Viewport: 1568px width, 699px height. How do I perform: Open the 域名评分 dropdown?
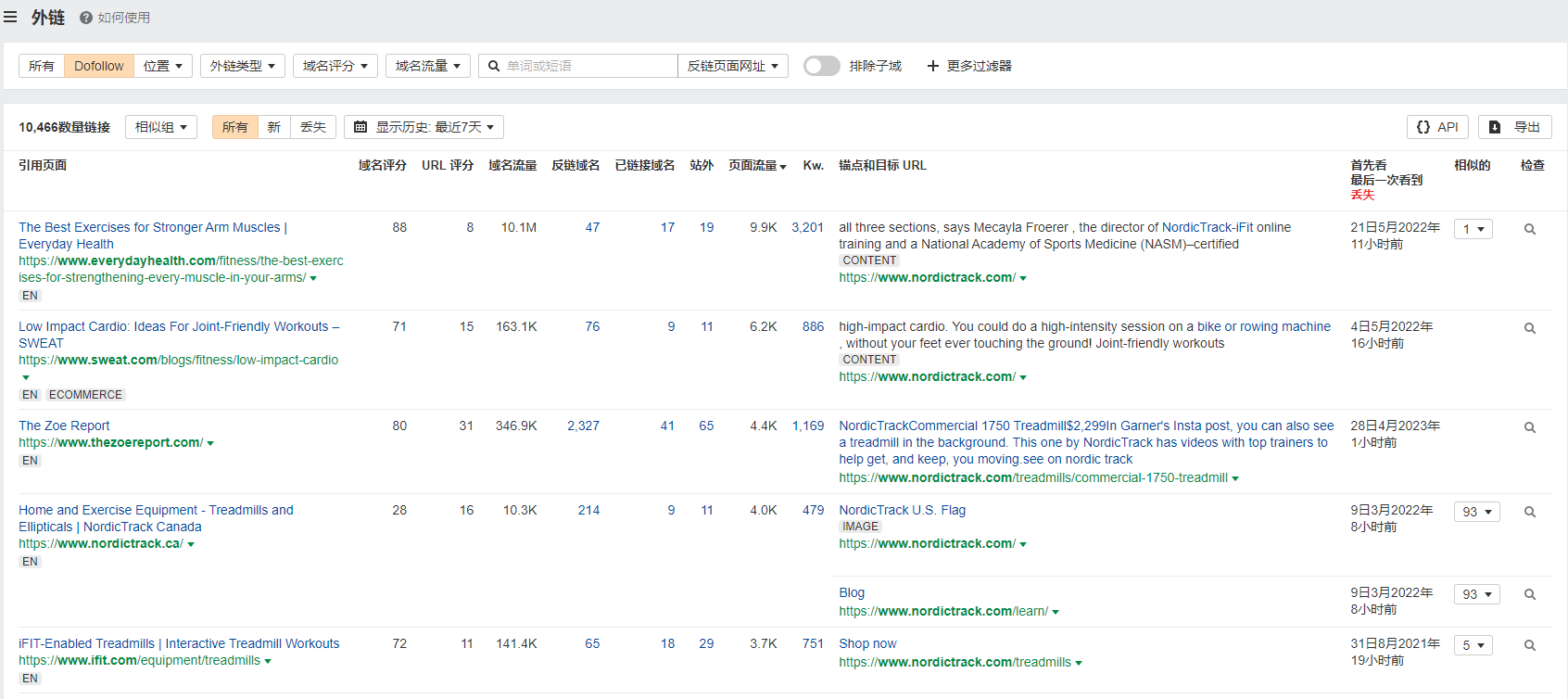click(335, 66)
